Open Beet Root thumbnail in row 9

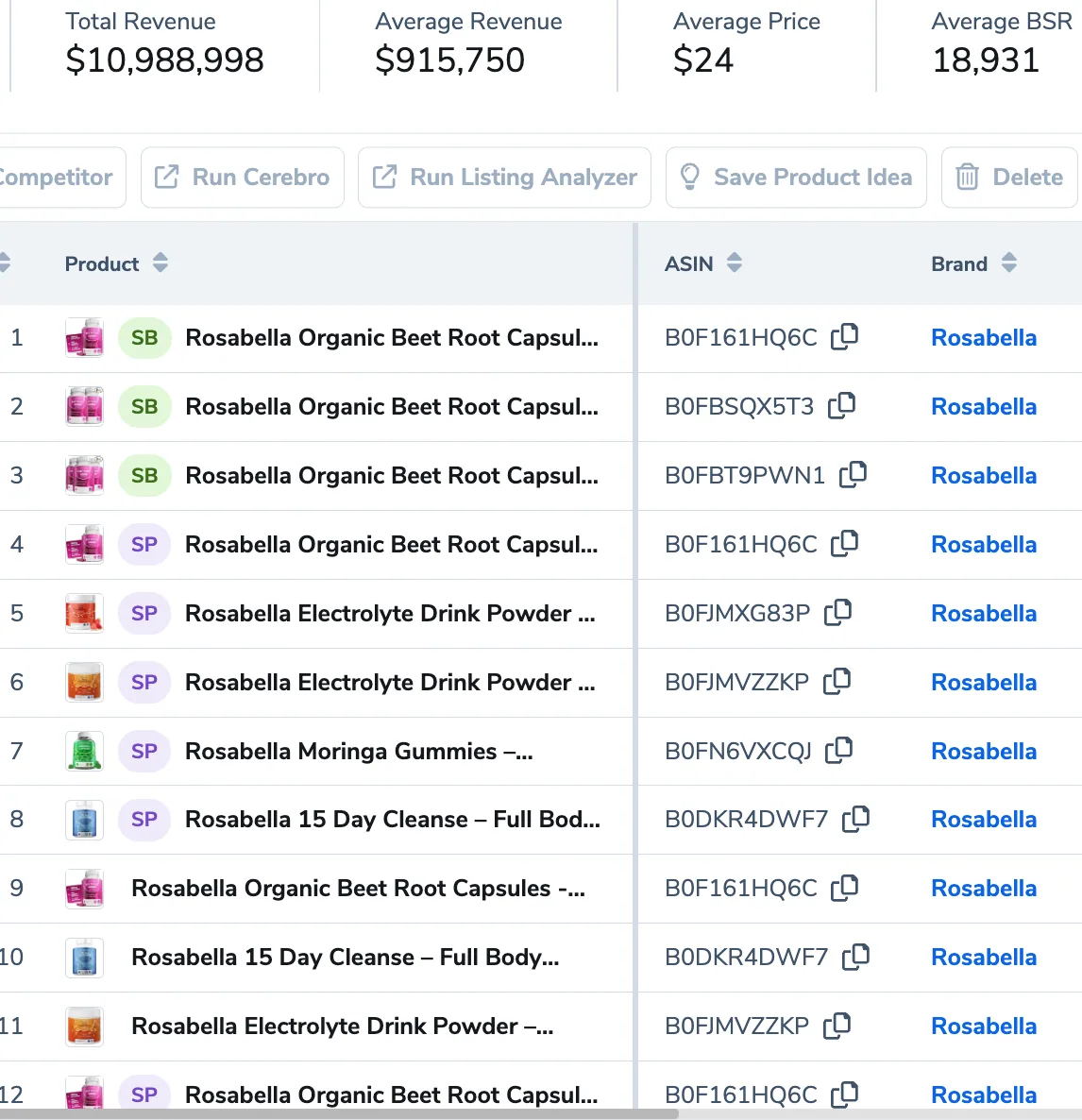coord(84,889)
